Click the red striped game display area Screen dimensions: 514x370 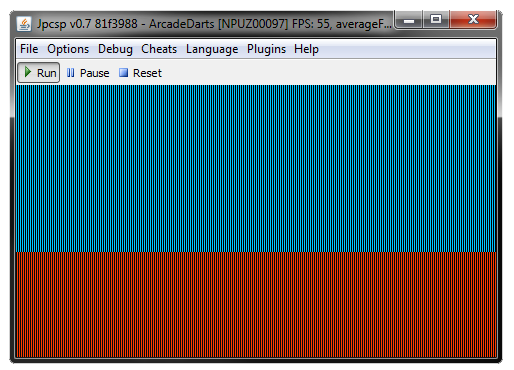256,305
